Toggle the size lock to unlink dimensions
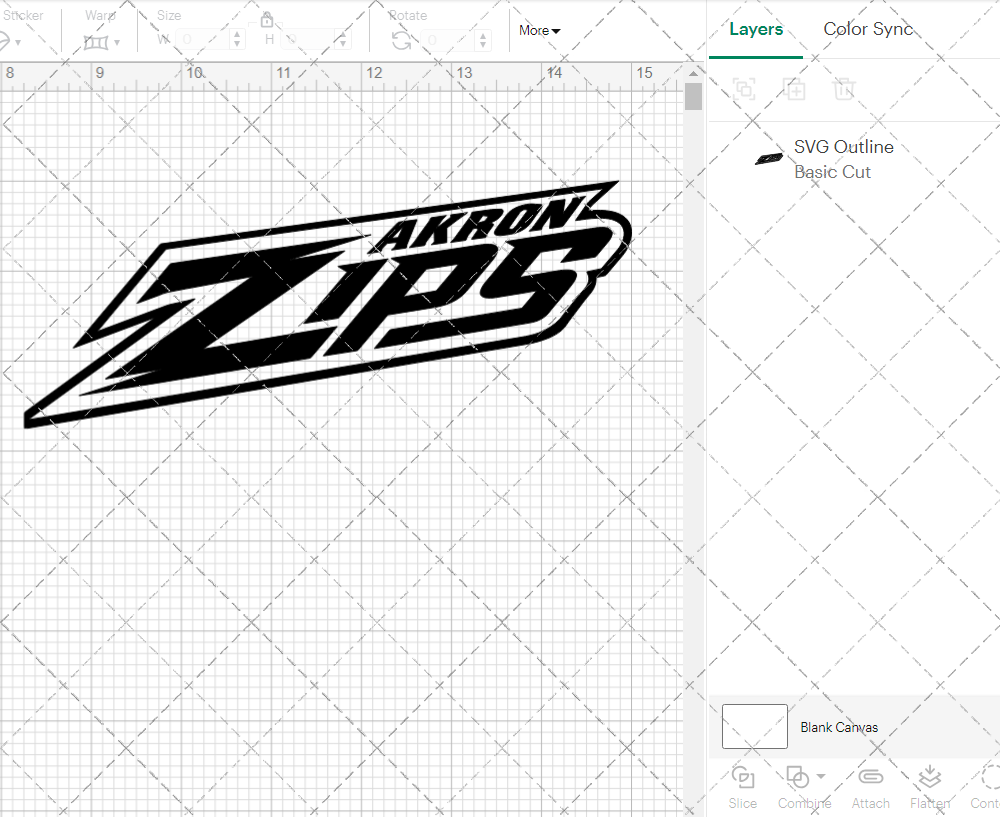This screenshot has width=1000, height=817. [267, 19]
